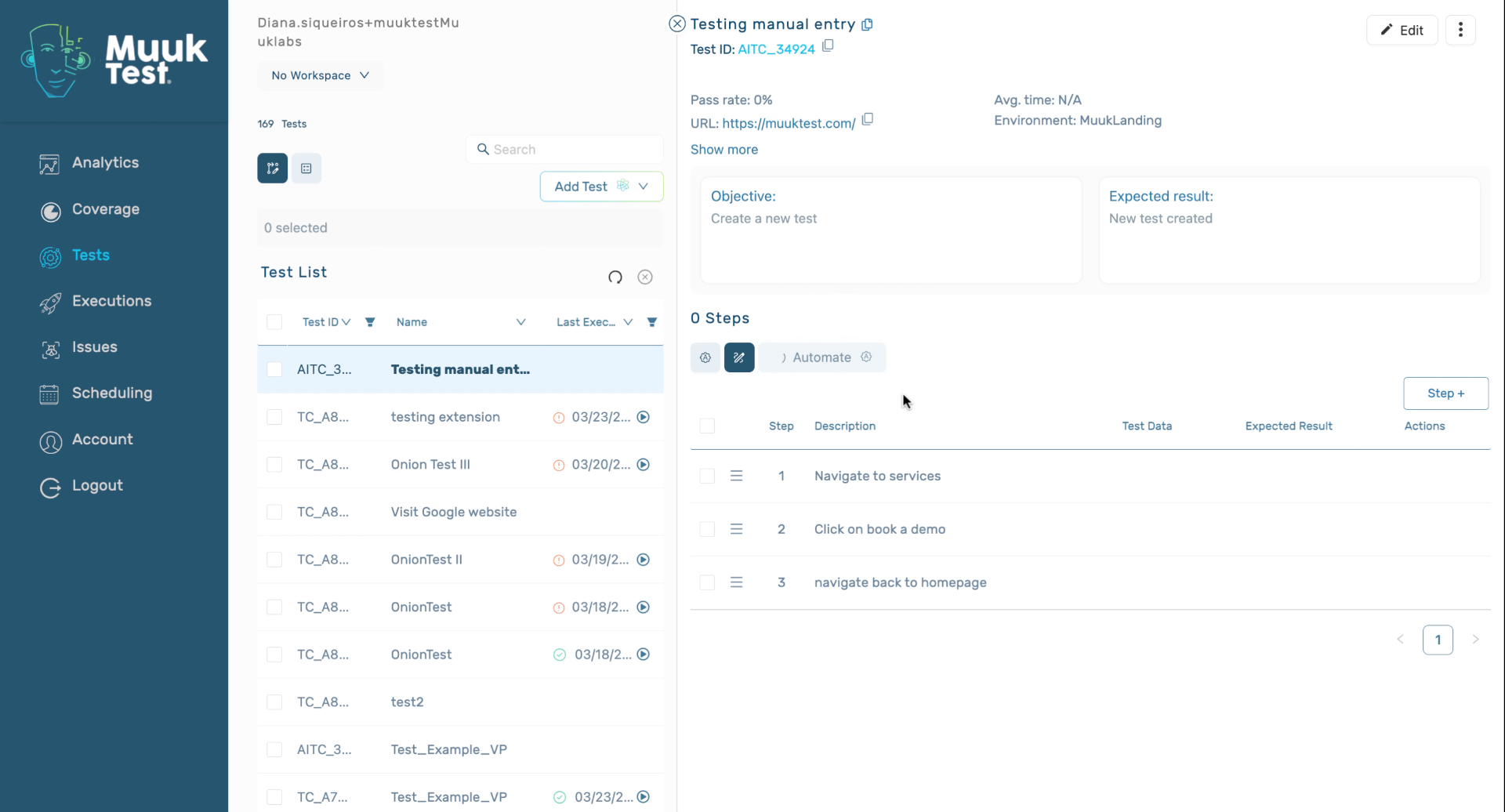Check the Click on book a demo checkbox
Viewport: 1505px width, 812px height.
[707, 530]
